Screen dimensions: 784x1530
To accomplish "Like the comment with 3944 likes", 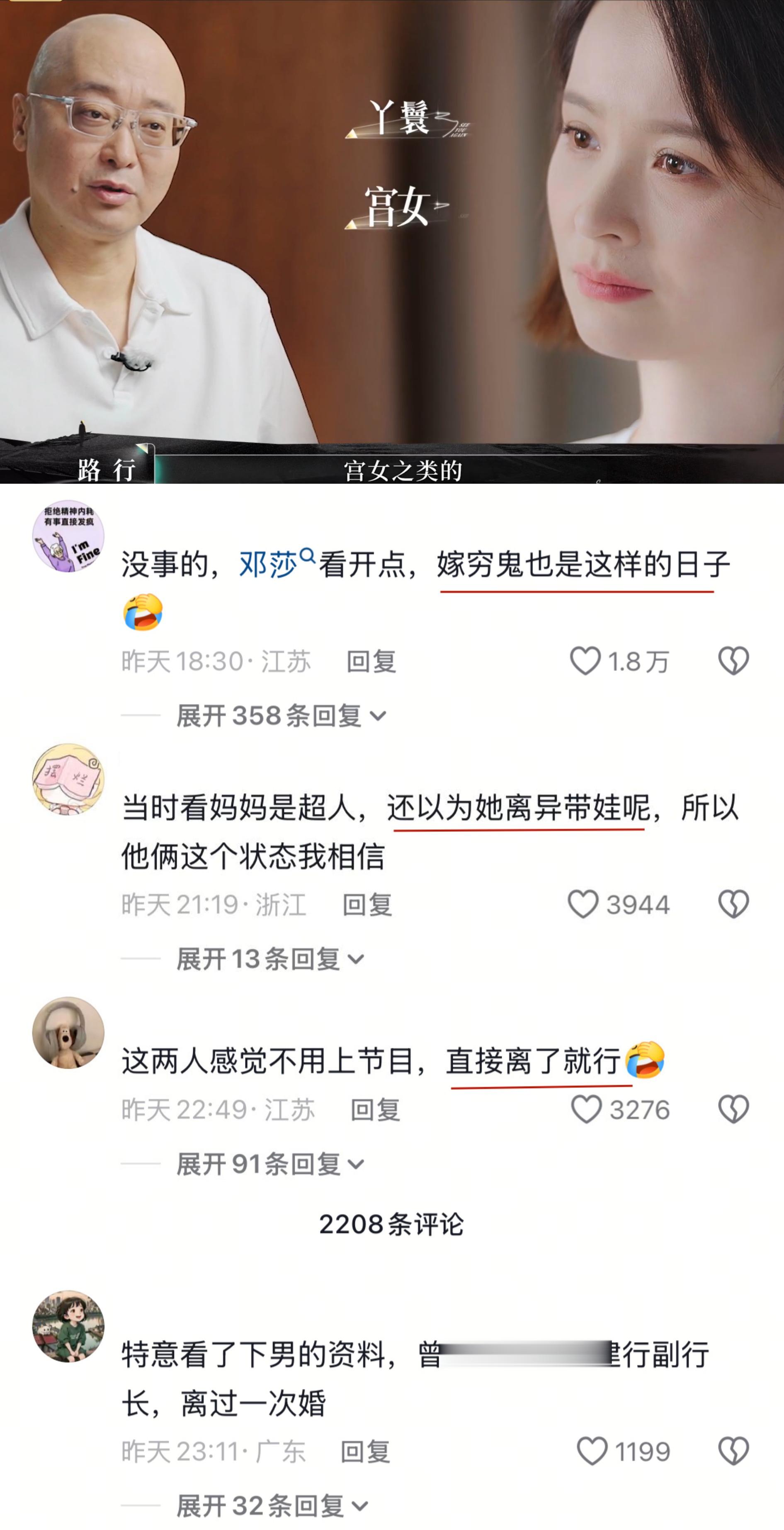I will (583, 904).
